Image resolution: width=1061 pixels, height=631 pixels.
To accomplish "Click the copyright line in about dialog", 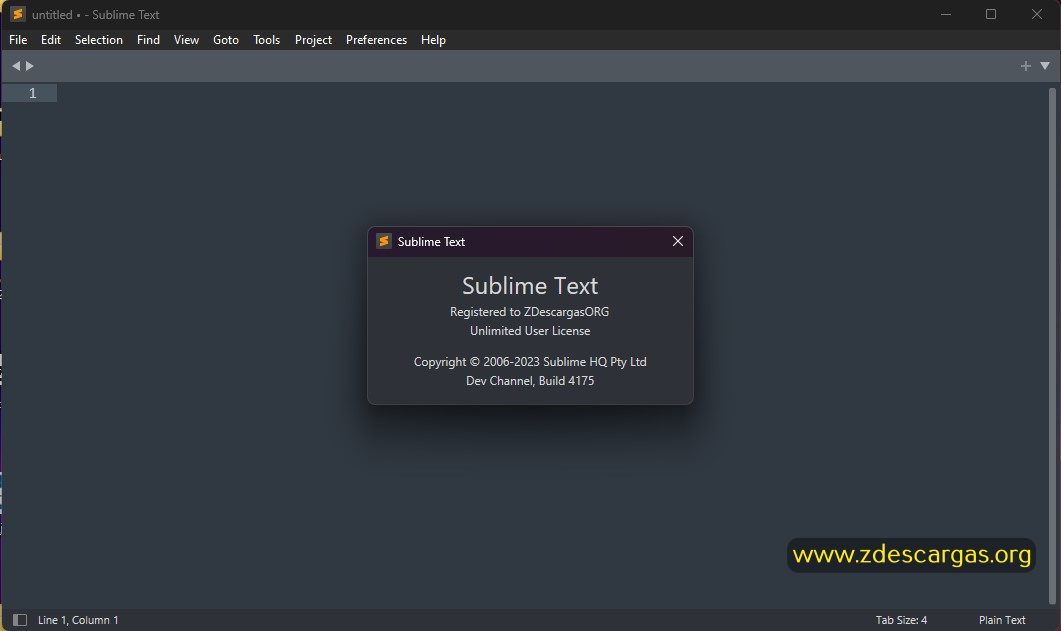I will point(530,362).
